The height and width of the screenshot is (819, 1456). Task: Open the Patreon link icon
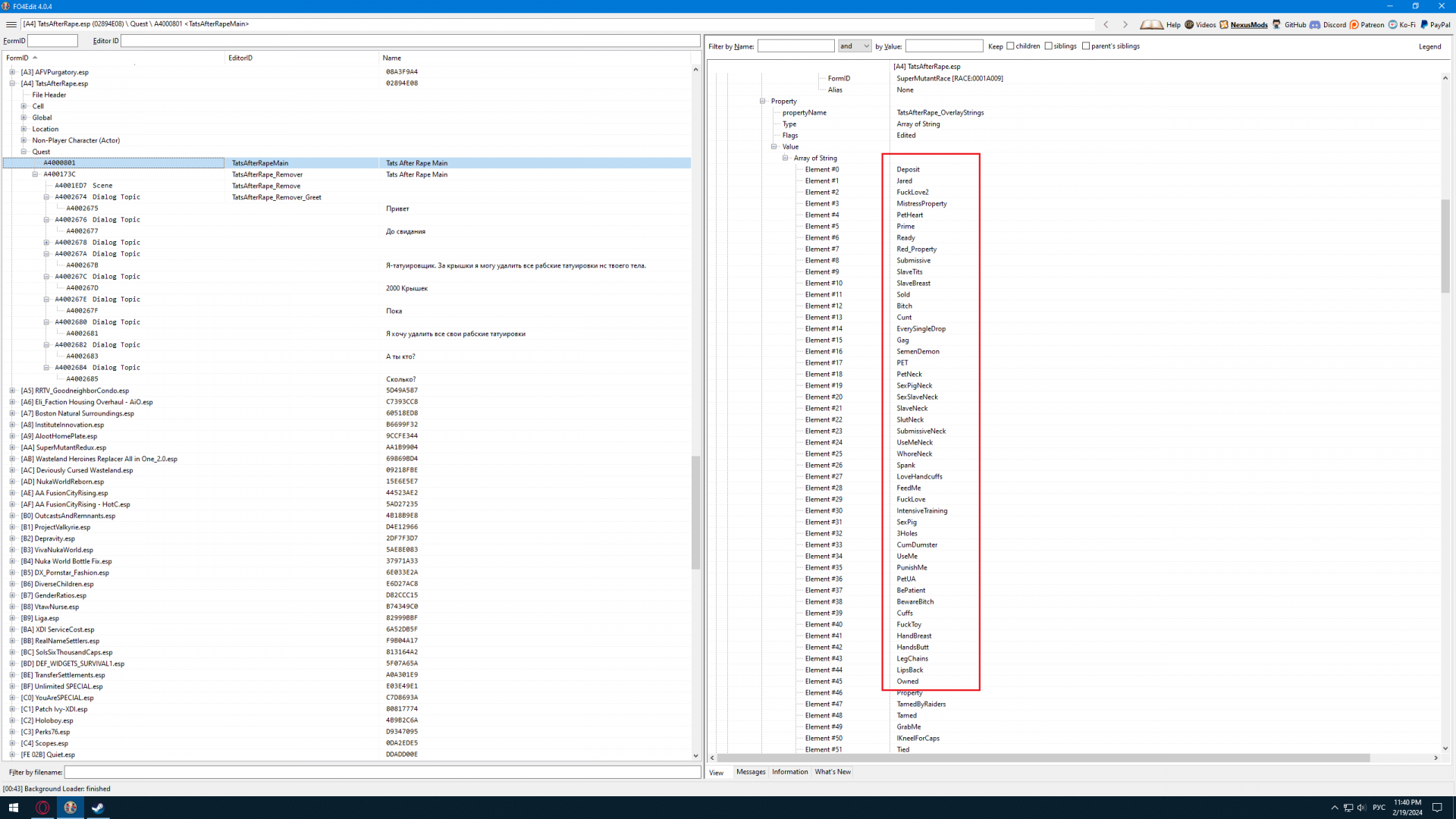[x=1354, y=24]
